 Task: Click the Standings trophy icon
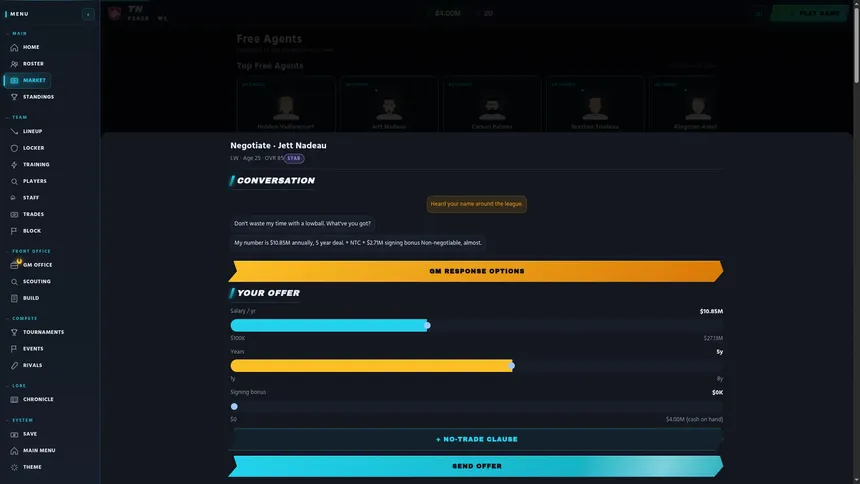pos(14,97)
